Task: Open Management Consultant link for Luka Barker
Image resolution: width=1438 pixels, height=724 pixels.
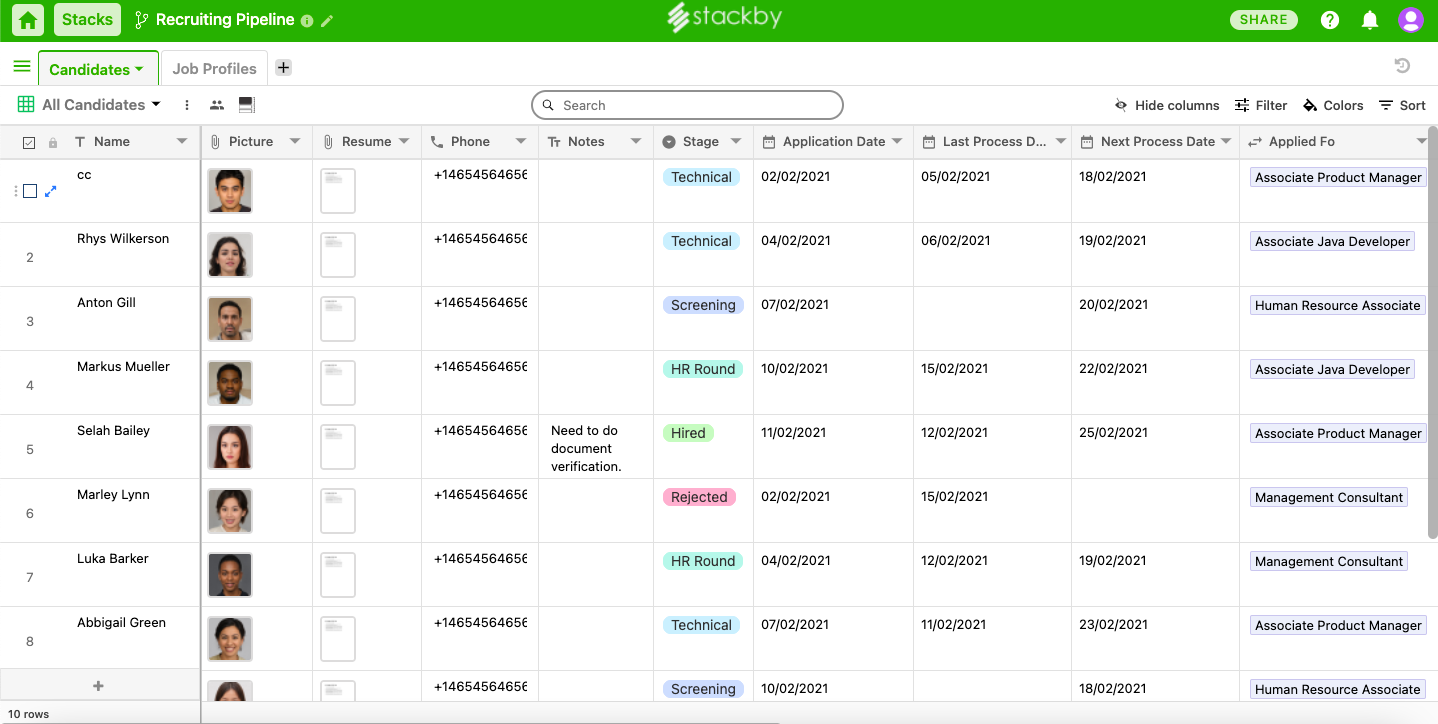Action: 1329,561
